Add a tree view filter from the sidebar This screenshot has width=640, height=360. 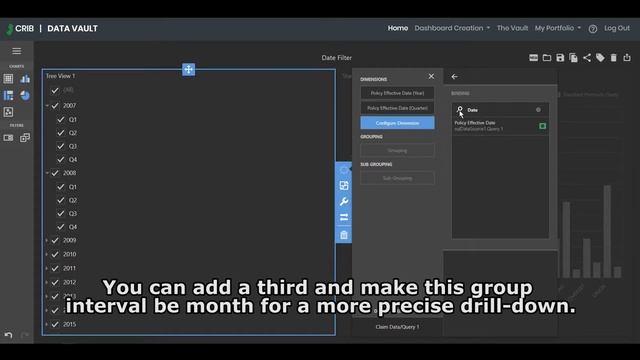pyautogui.click(x=25, y=138)
